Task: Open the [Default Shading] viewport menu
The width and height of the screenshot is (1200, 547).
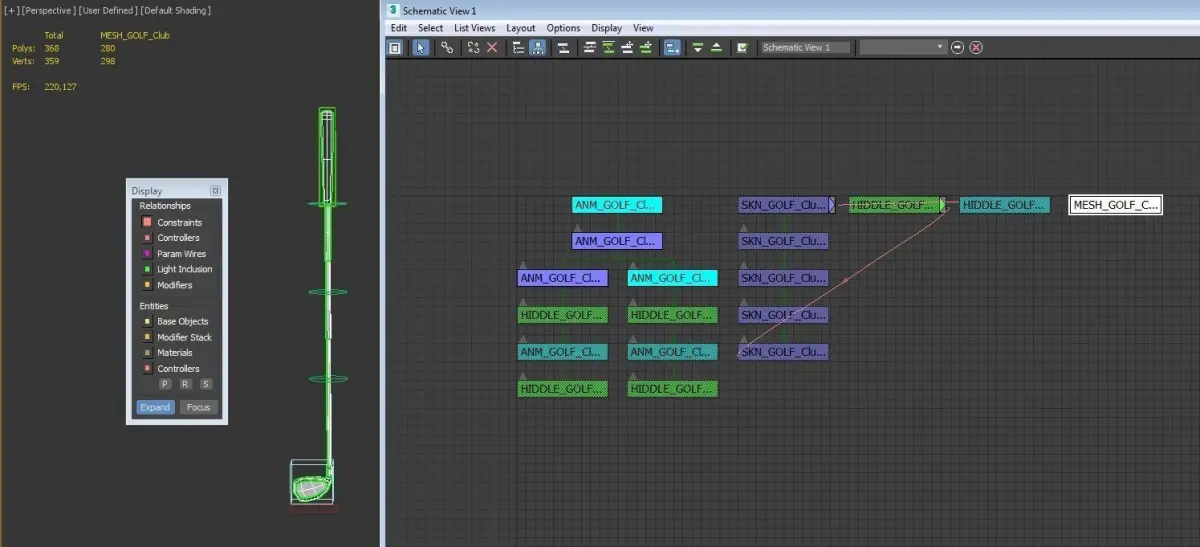Action: (174, 10)
